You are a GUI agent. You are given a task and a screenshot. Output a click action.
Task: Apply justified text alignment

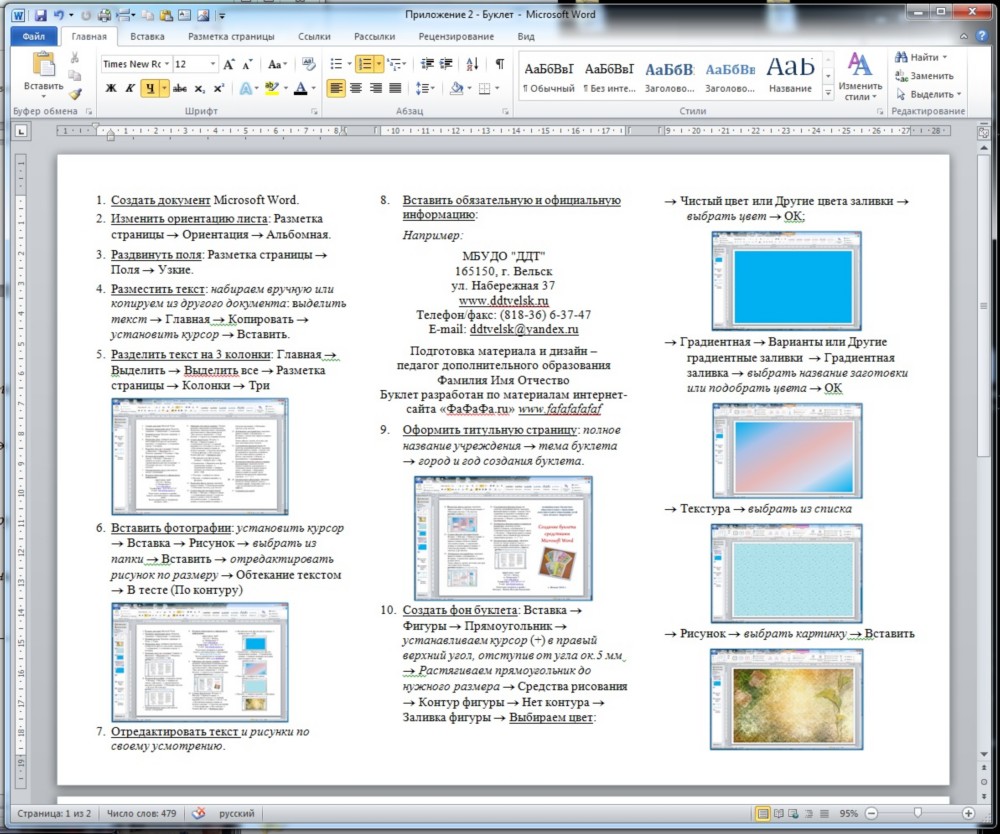pyautogui.click(x=397, y=88)
